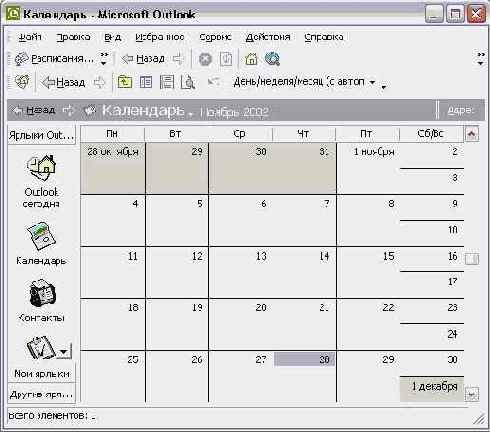Select day 10 in weekend column
The height and width of the screenshot is (432, 490).
432,233
